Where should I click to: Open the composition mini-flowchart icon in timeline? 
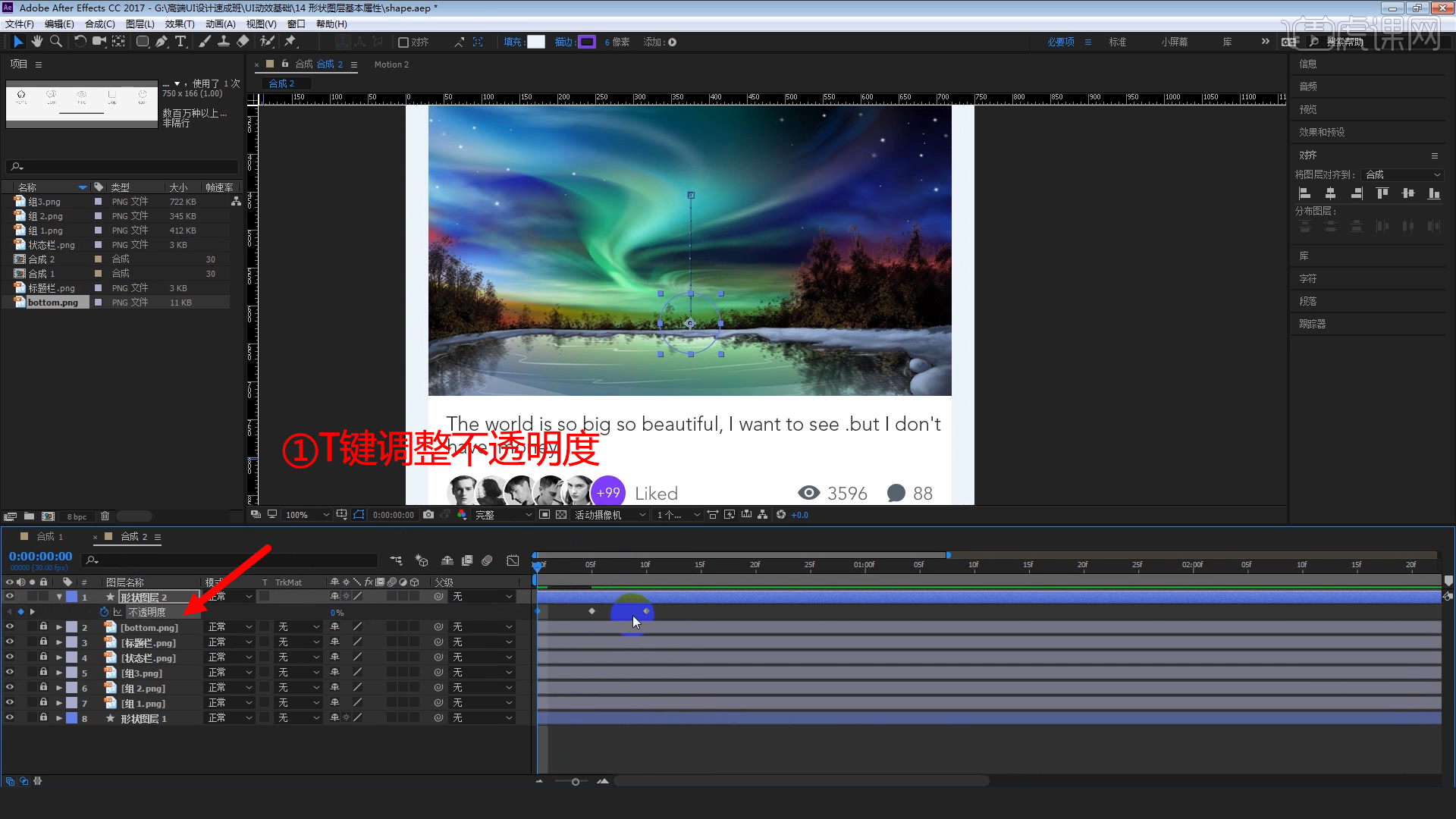(x=396, y=560)
